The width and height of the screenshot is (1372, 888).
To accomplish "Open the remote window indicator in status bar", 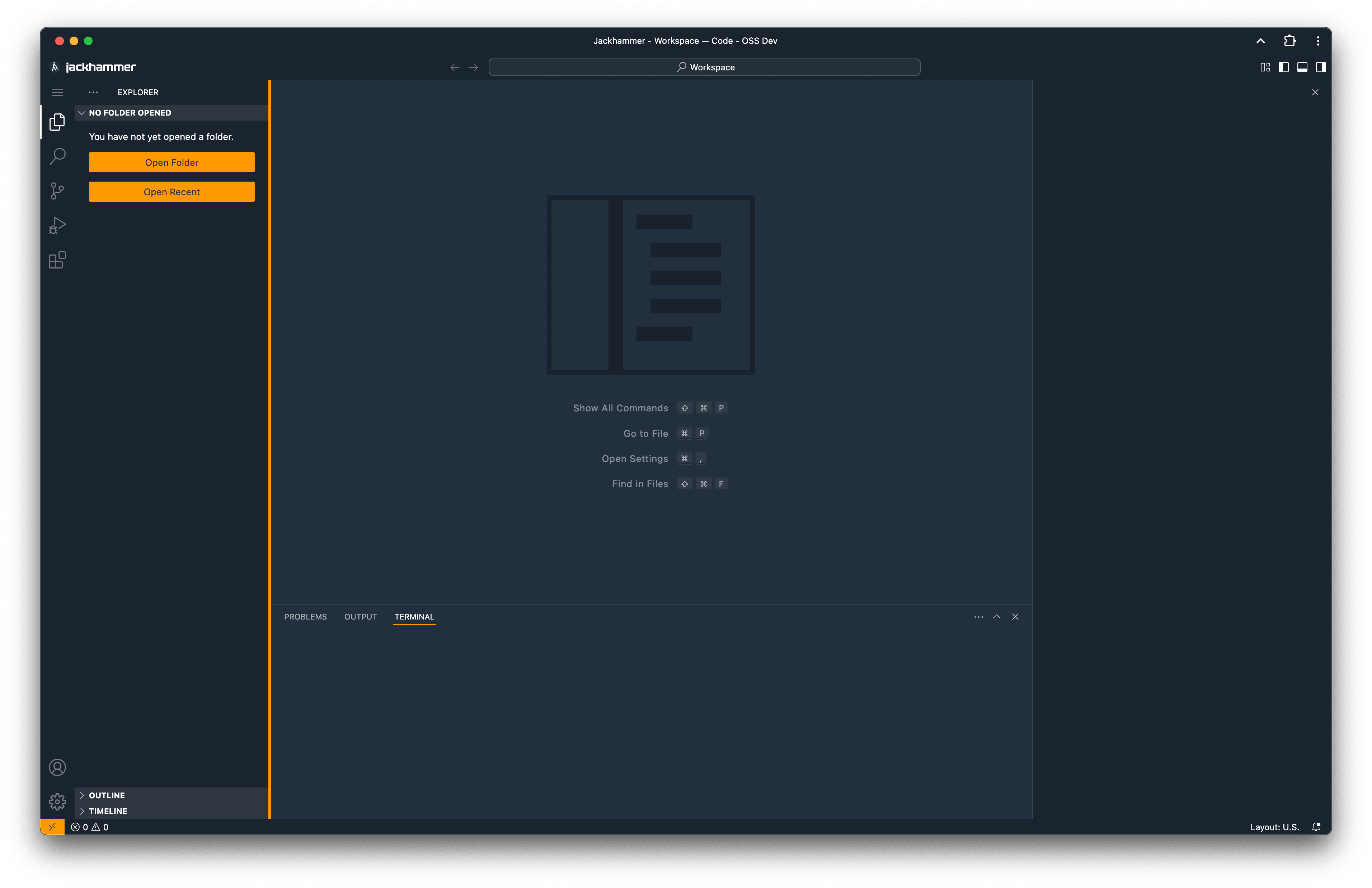I will (52, 827).
